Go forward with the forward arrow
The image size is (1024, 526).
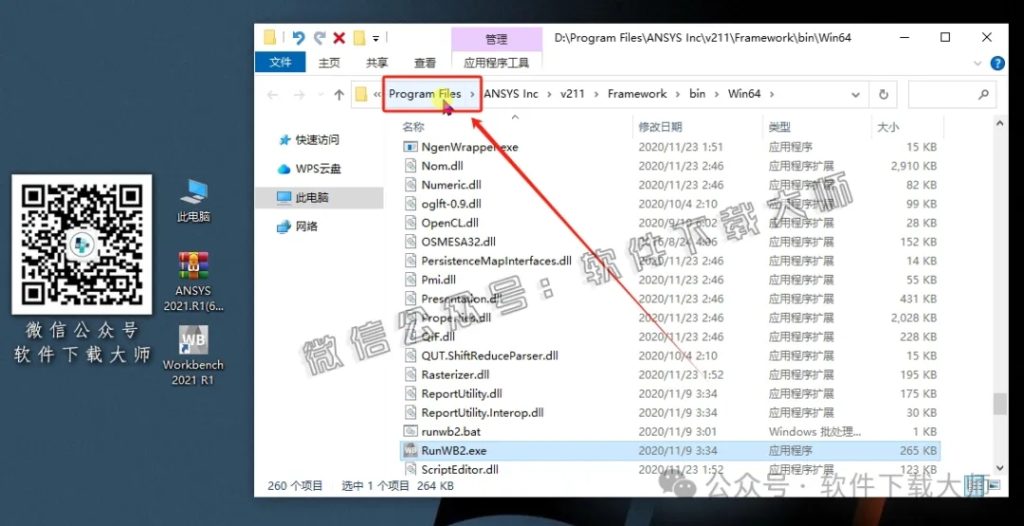[298, 95]
